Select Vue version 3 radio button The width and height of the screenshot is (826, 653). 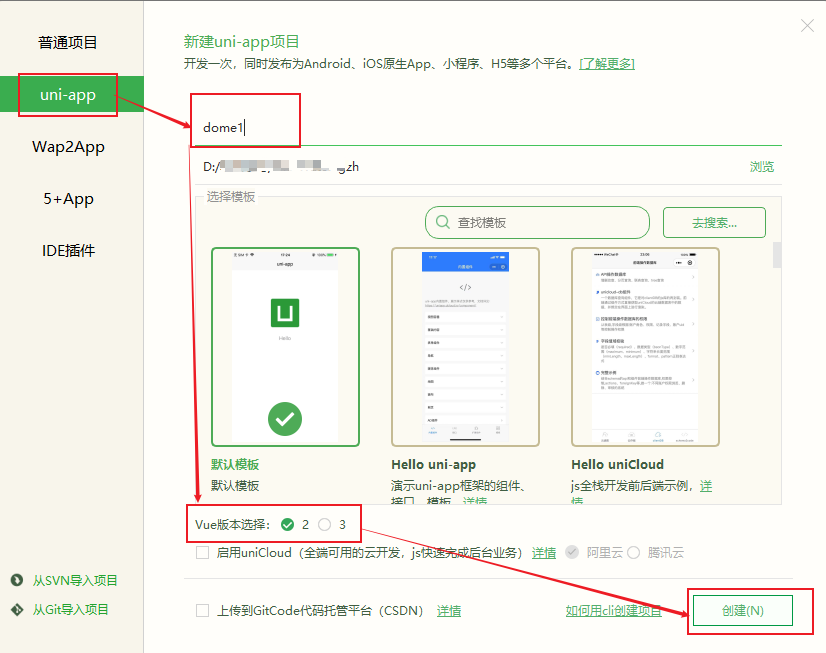[x=324, y=525]
